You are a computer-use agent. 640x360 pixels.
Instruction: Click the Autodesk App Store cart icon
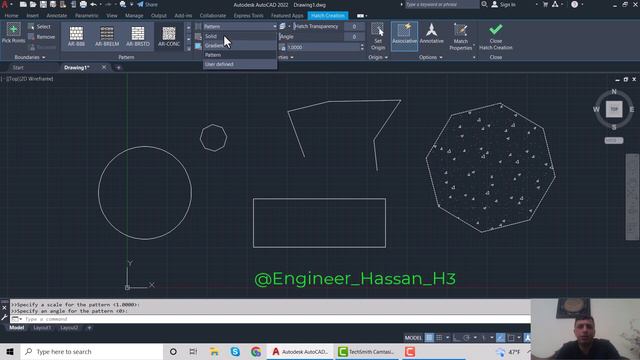[545, 4]
